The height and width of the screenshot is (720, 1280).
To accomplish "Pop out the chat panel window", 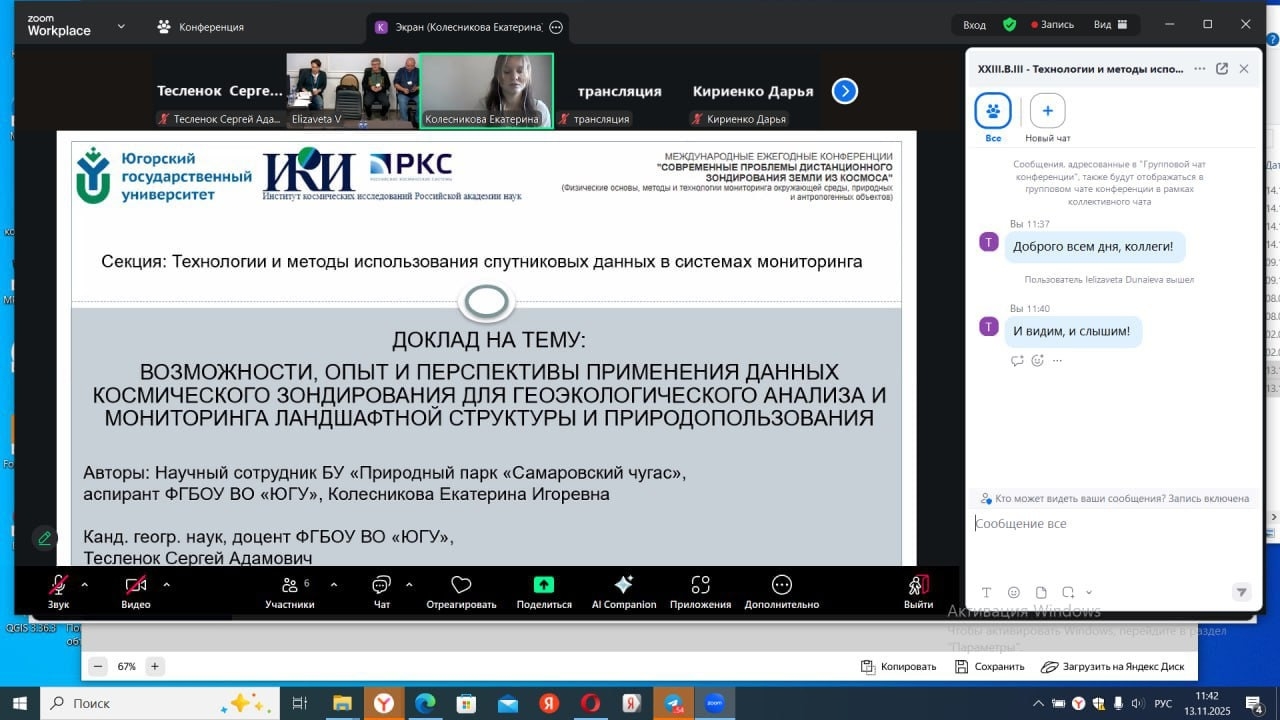I will tap(1221, 69).
